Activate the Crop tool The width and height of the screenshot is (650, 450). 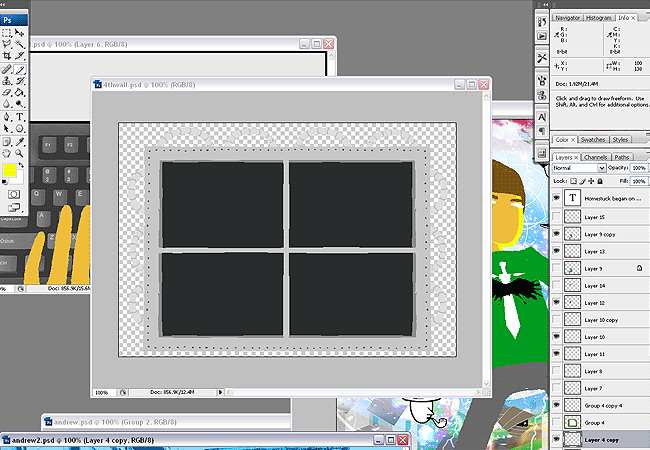point(7,57)
